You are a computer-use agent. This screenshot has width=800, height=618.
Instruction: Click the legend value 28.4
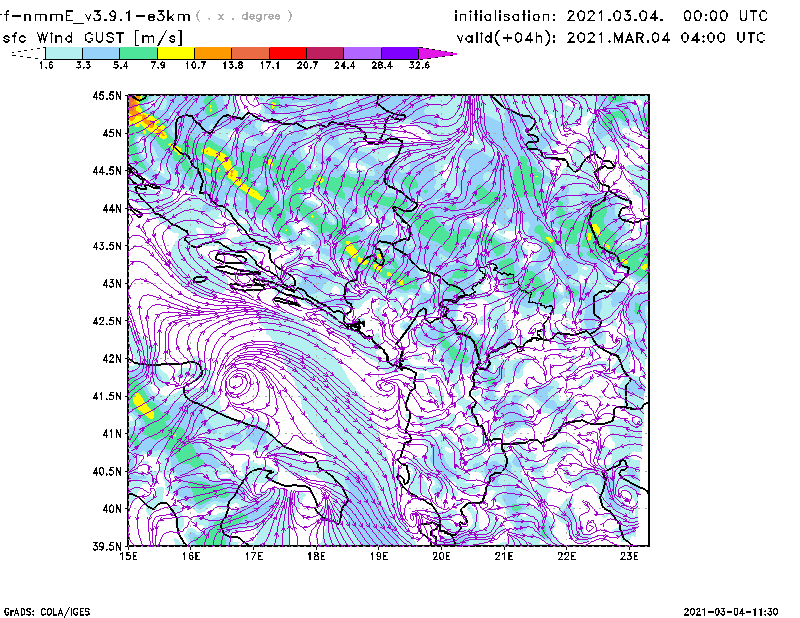pyautogui.click(x=382, y=65)
